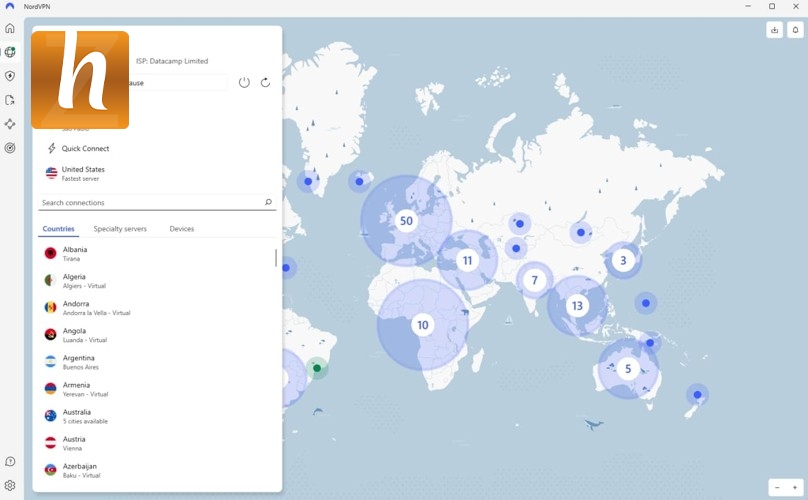Click the disconnect power icon
Screen dimensions: 808x500
pyautogui.click(x=244, y=82)
